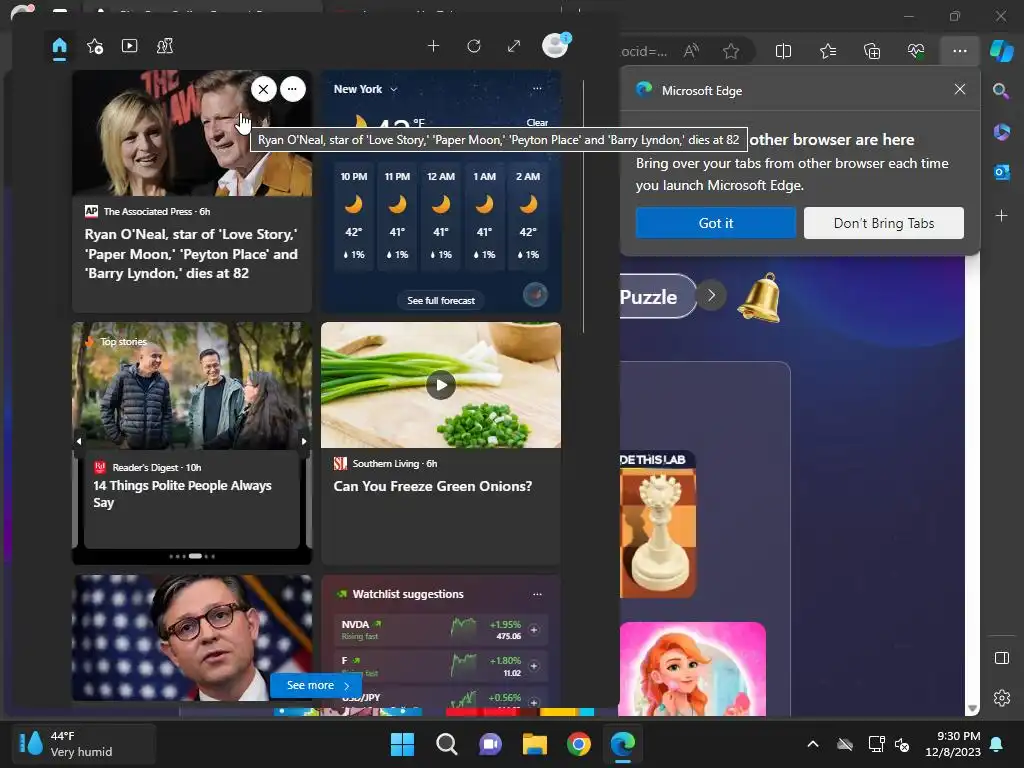This screenshot has height=768, width=1024.
Task: Open the Watch video tab in widgets
Action: tap(129, 46)
